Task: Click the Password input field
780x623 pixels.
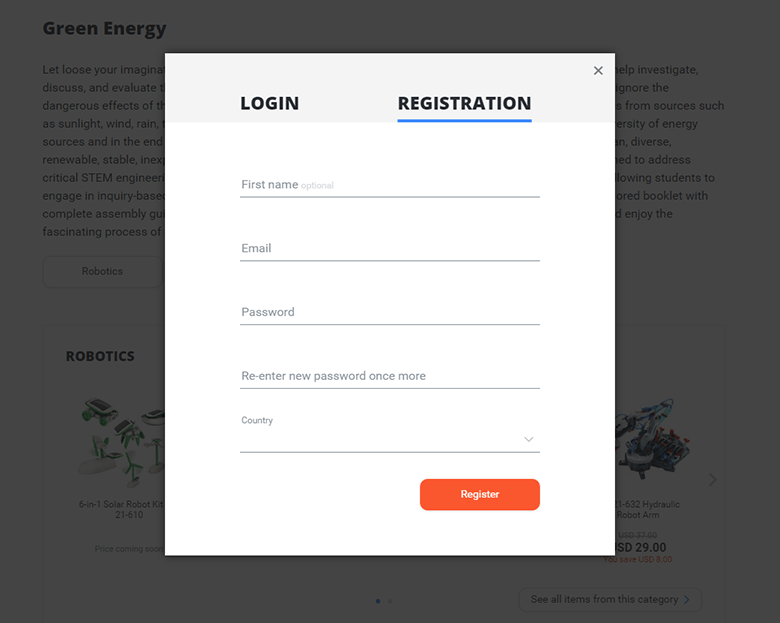Action: [x=390, y=312]
